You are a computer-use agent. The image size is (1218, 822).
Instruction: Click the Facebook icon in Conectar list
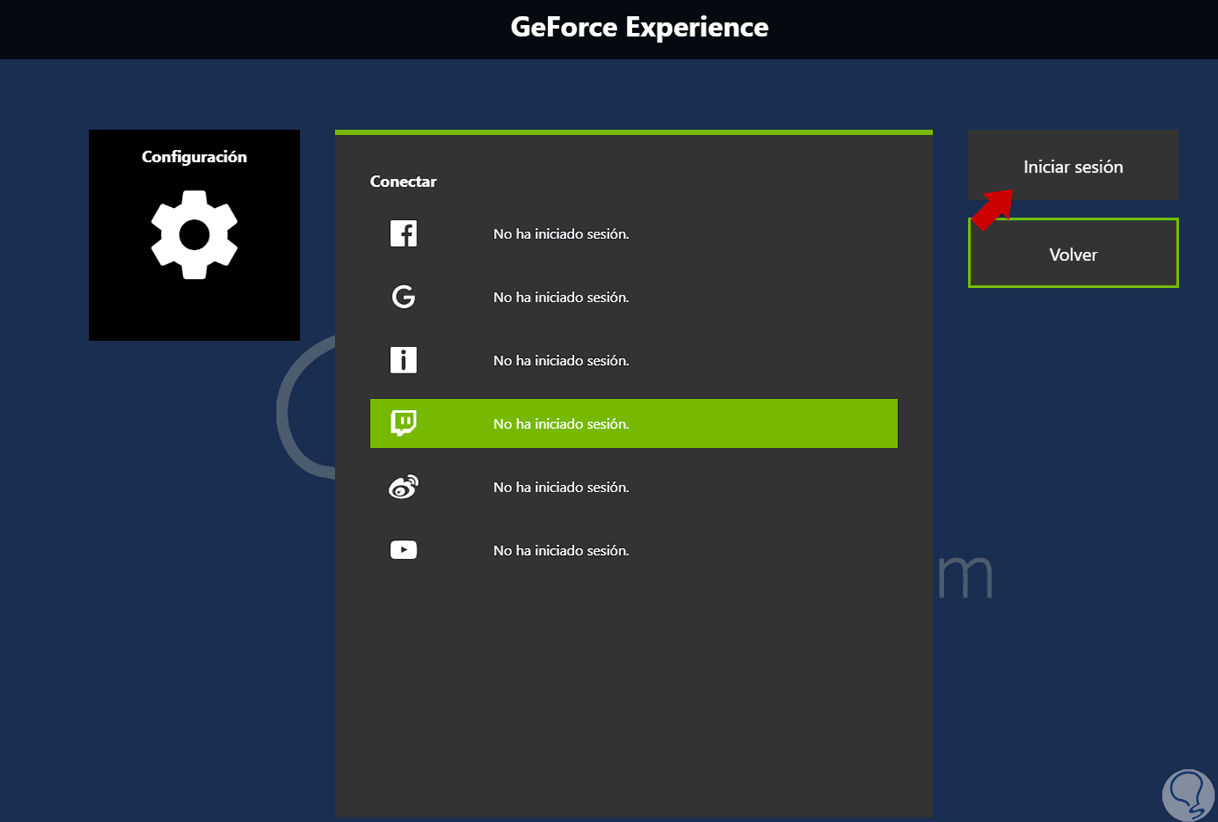coord(403,234)
